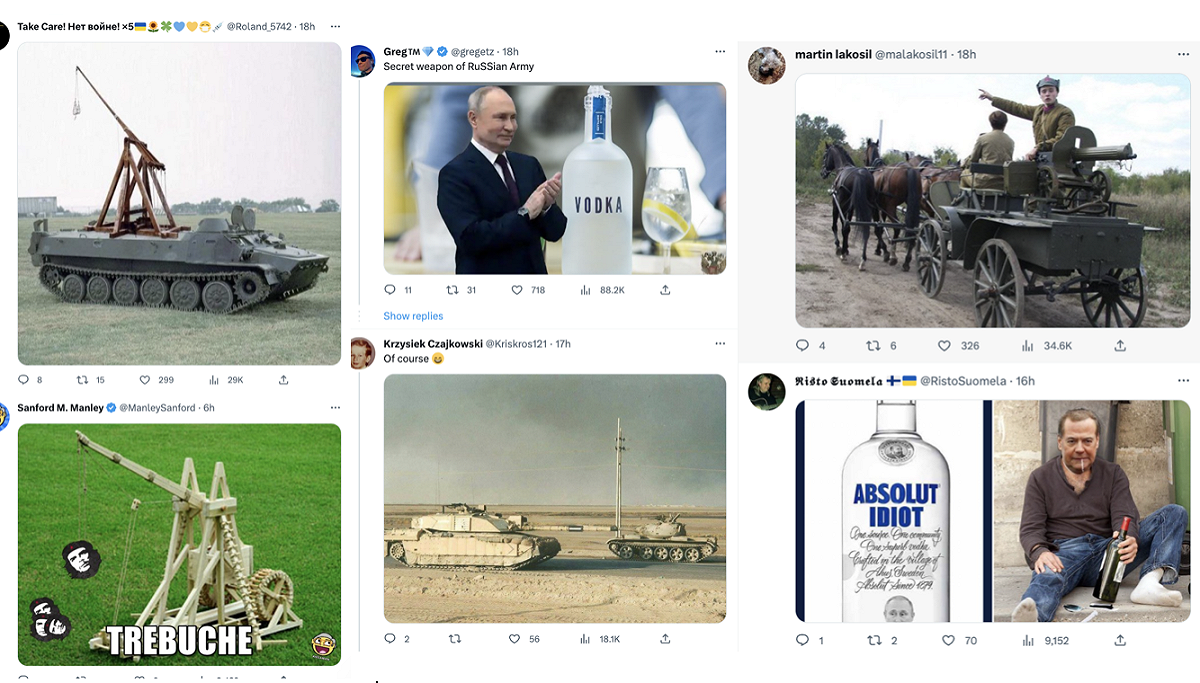
Task: Open more menu on Risto Suomela's tweet
Action: coord(1184,381)
